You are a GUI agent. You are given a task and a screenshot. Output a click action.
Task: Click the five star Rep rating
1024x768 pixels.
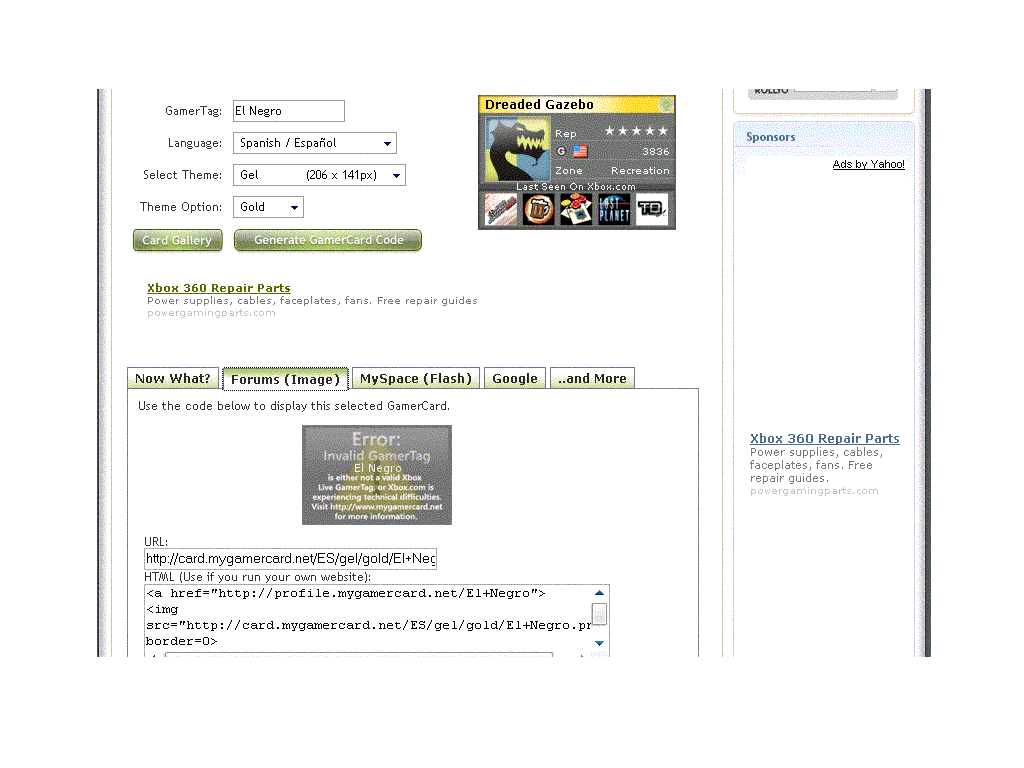click(636, 131)
